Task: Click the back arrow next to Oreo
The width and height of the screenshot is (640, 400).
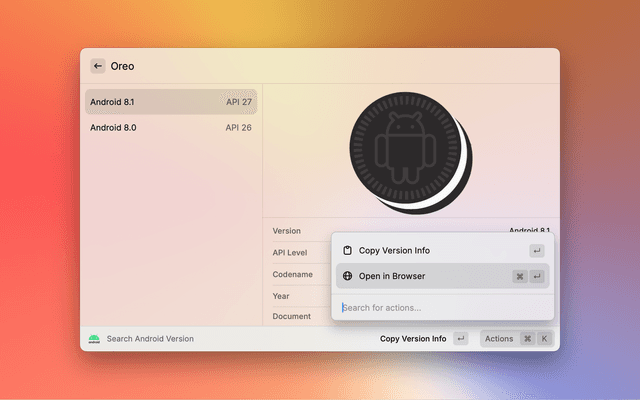Action: [98, 66]
